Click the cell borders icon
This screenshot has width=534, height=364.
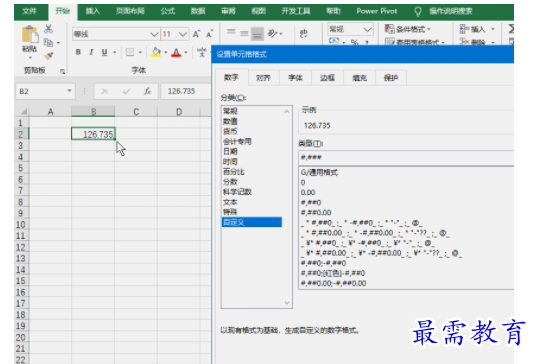(x=130, y=52)
